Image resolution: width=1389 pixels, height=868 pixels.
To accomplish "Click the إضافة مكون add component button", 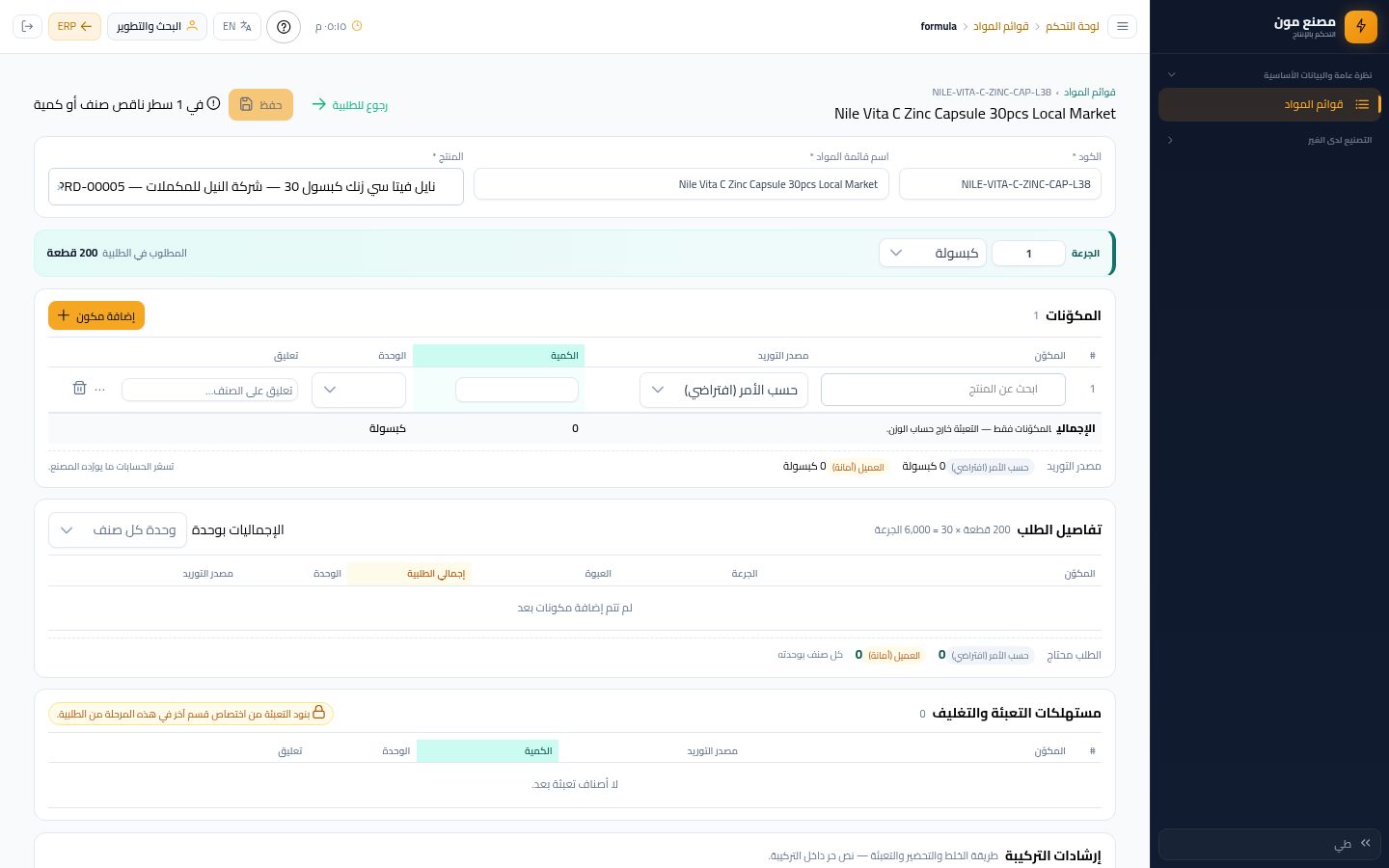I will [96, 315].
